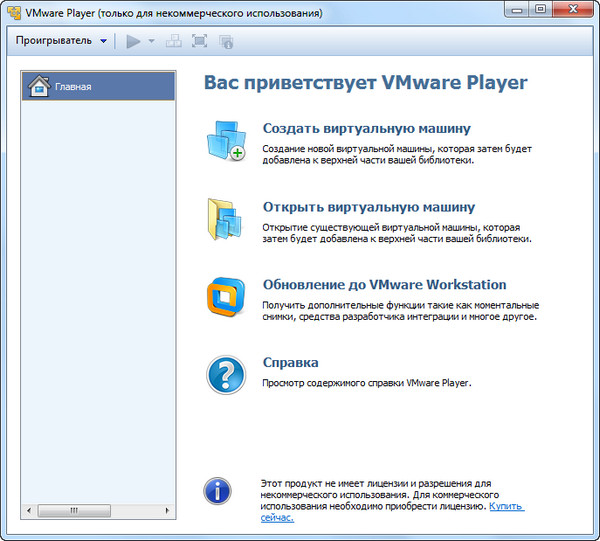
Task: Click the library scrollbar left arrow
Action: 29,510
